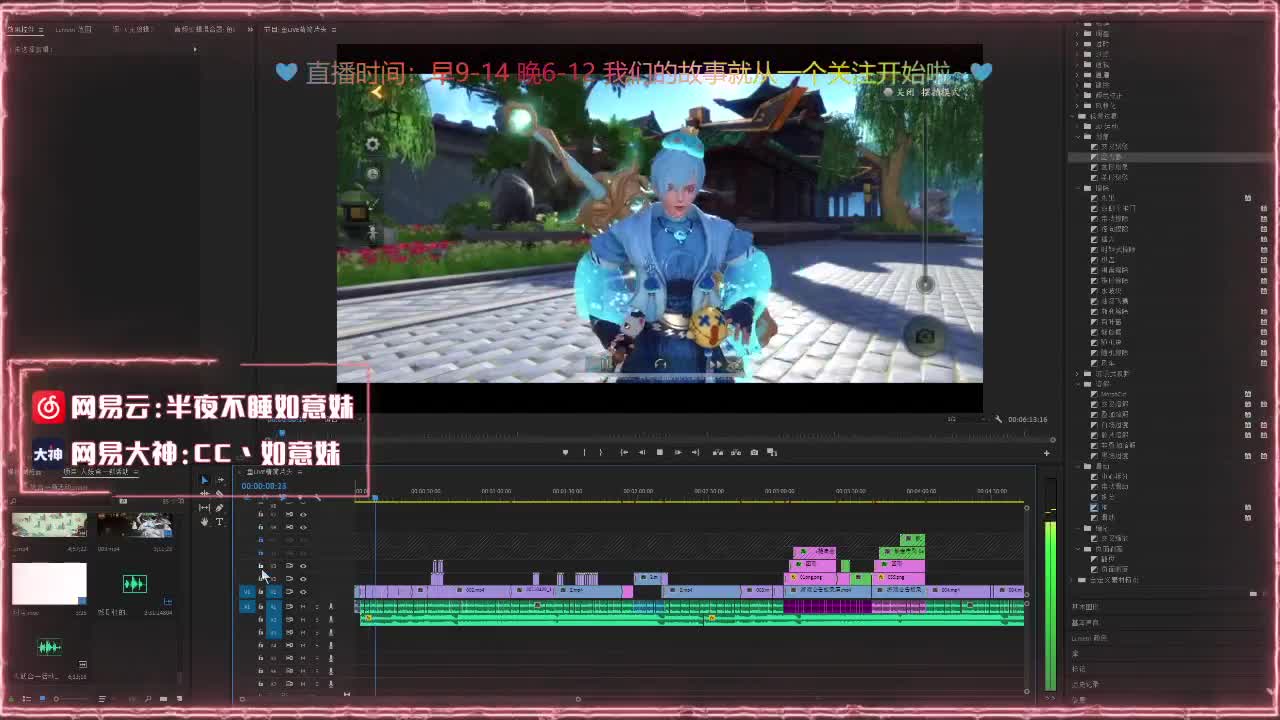Select the white blank thumbnail in Project panel
The image size is (1280, 720).
click(49, 584)
